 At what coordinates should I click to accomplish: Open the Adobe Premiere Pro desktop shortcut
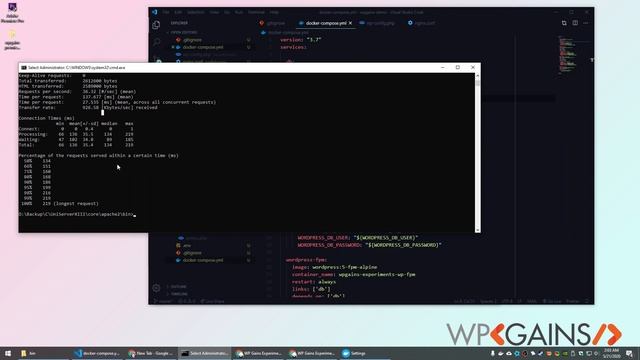click(x=12, y=12)
